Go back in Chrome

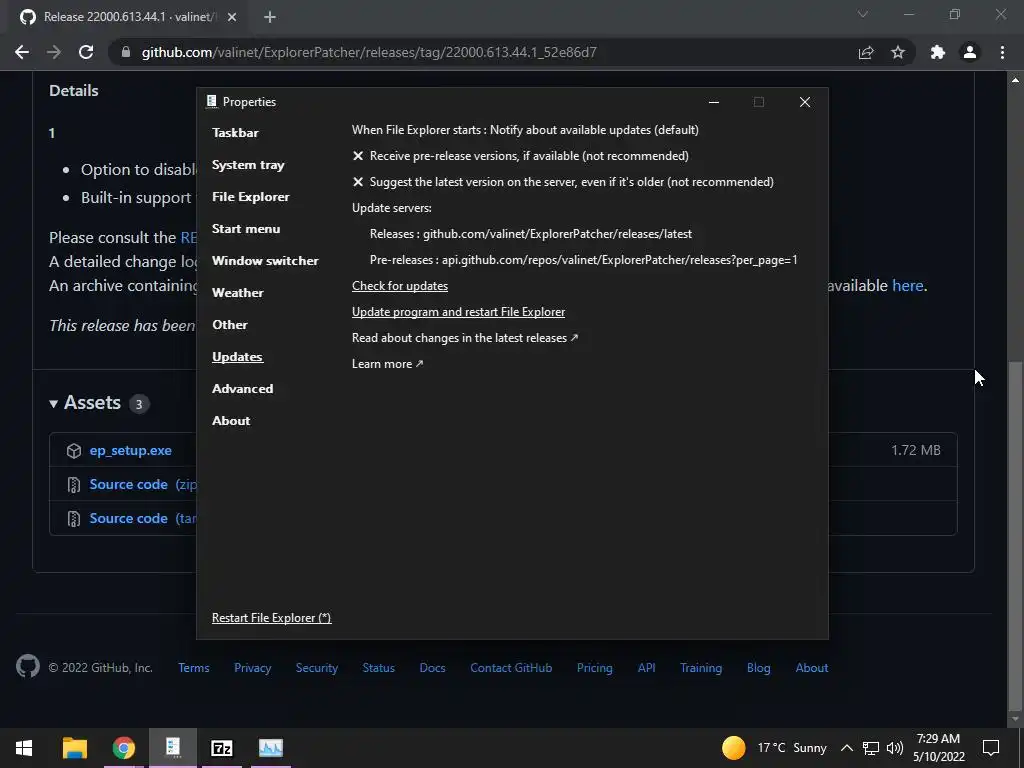22,52
